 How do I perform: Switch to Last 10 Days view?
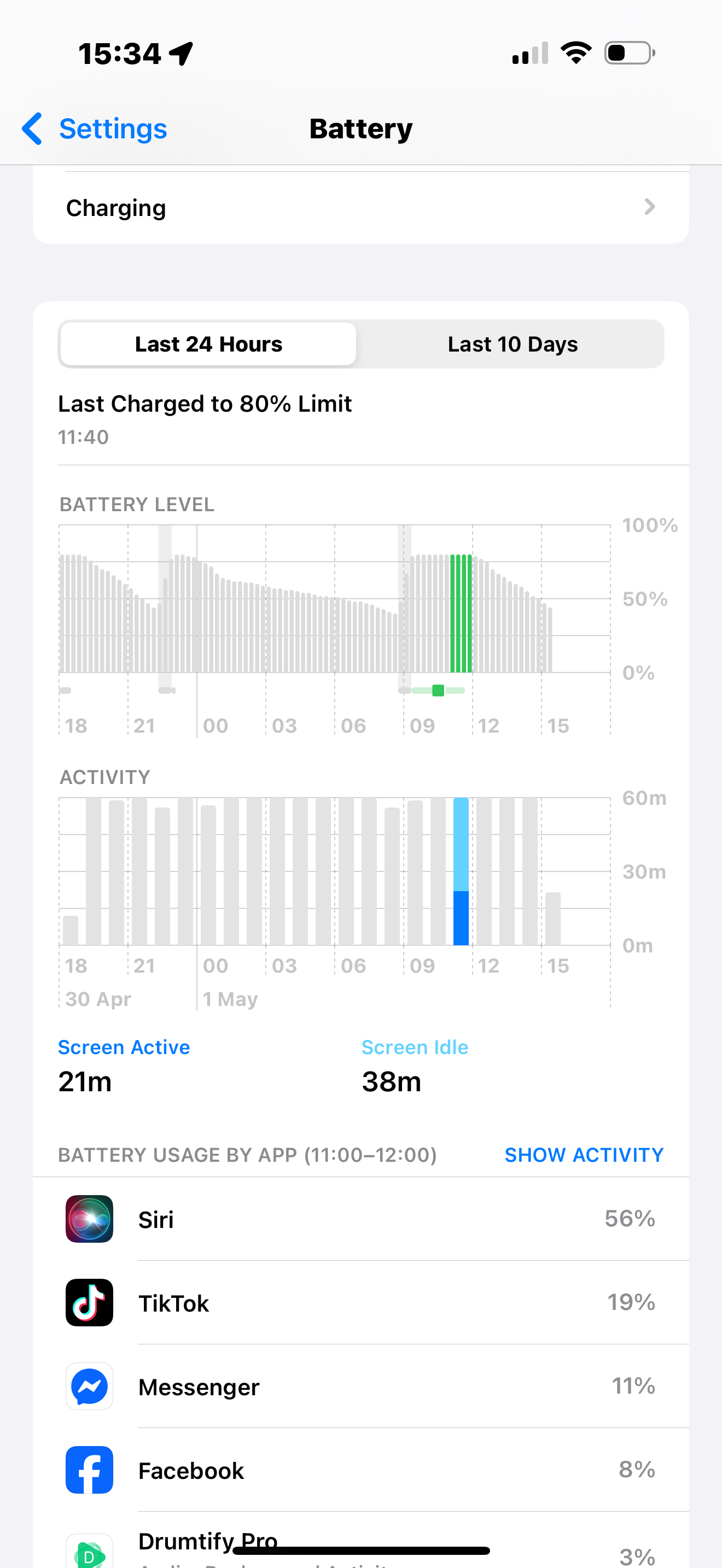[x=513, y=344]
